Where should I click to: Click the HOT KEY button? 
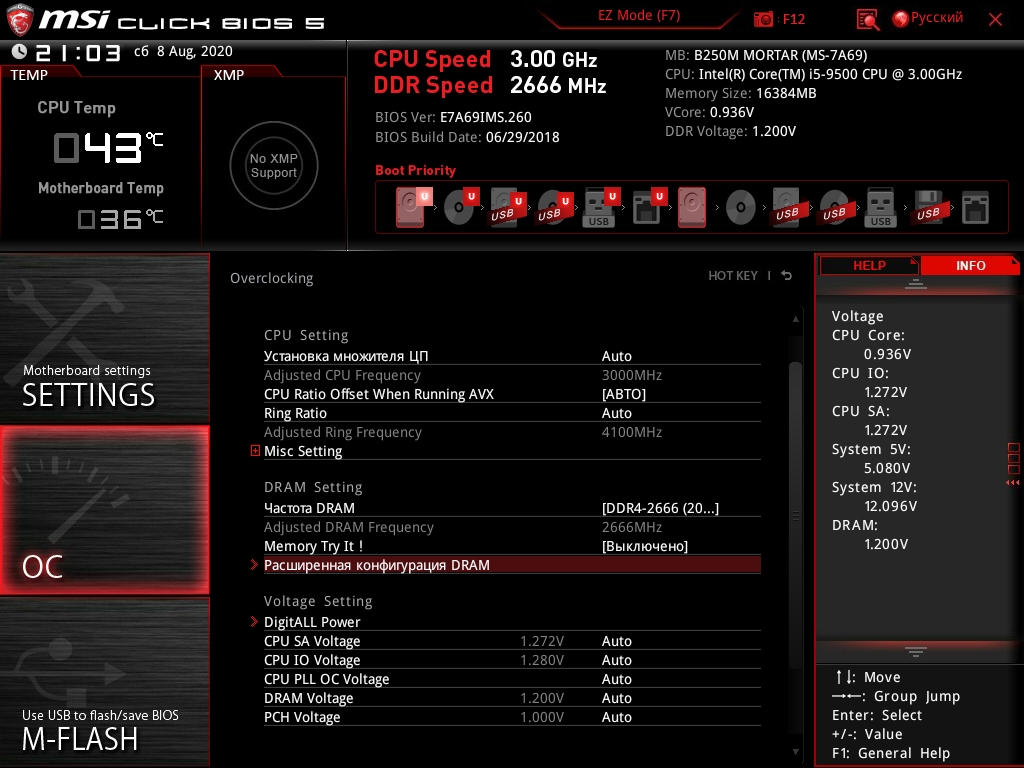tap(733, 276)
